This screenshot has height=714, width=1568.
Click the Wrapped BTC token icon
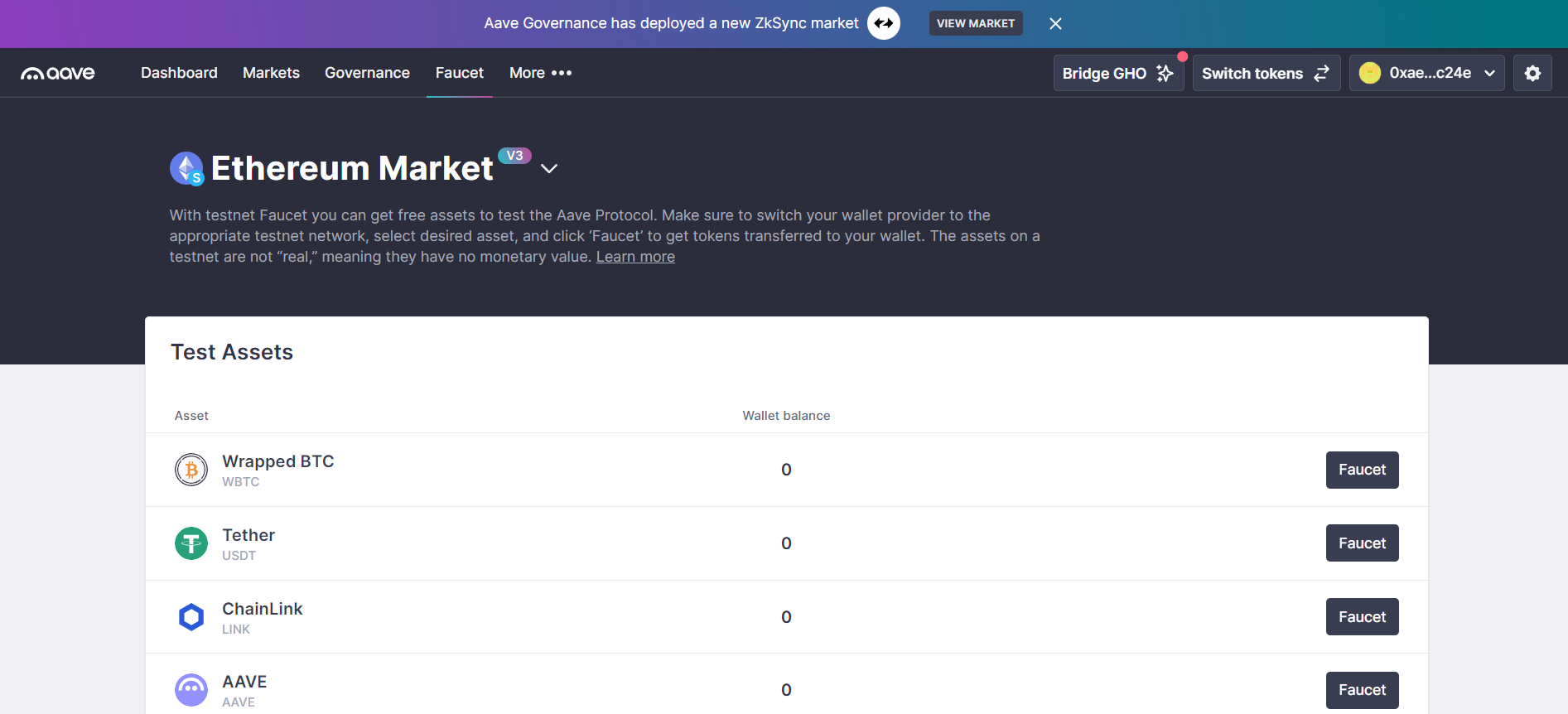[191, 470]
